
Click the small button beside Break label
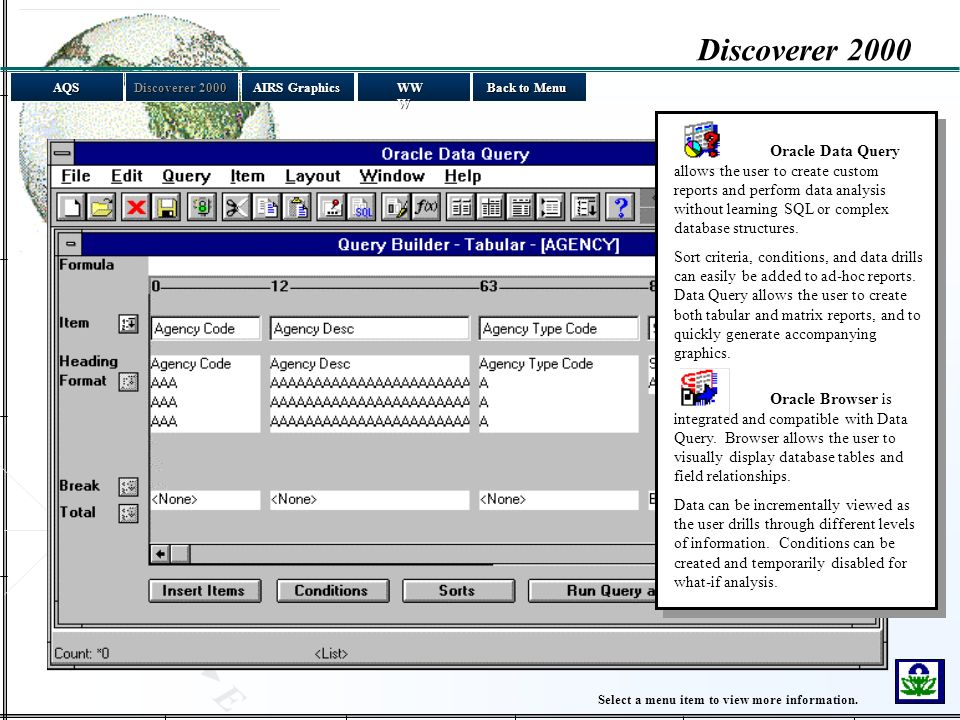(x=129, y=487)
